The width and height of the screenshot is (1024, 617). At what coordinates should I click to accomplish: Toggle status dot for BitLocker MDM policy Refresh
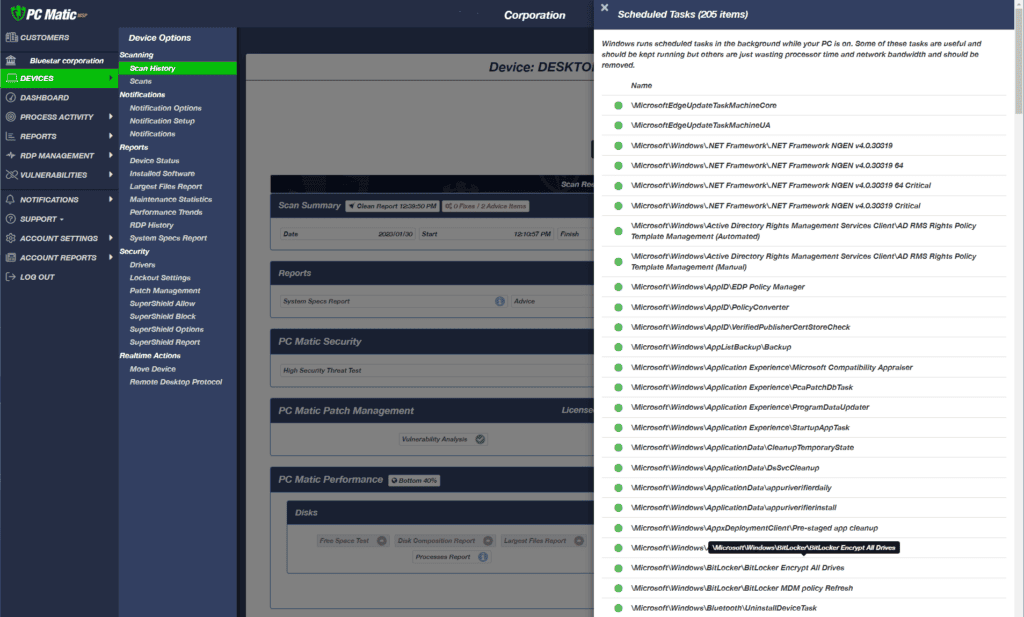618,588
